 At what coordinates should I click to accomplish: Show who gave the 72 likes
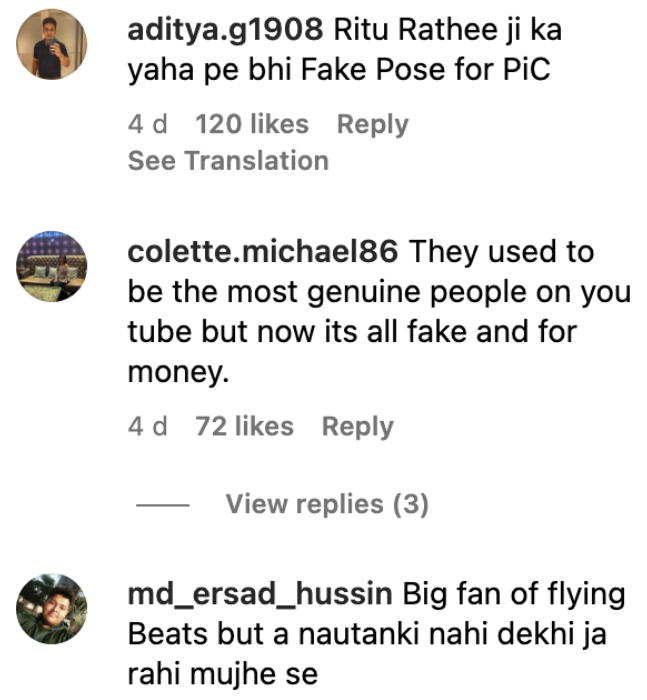pyautogui.click(x=244, y=427)
